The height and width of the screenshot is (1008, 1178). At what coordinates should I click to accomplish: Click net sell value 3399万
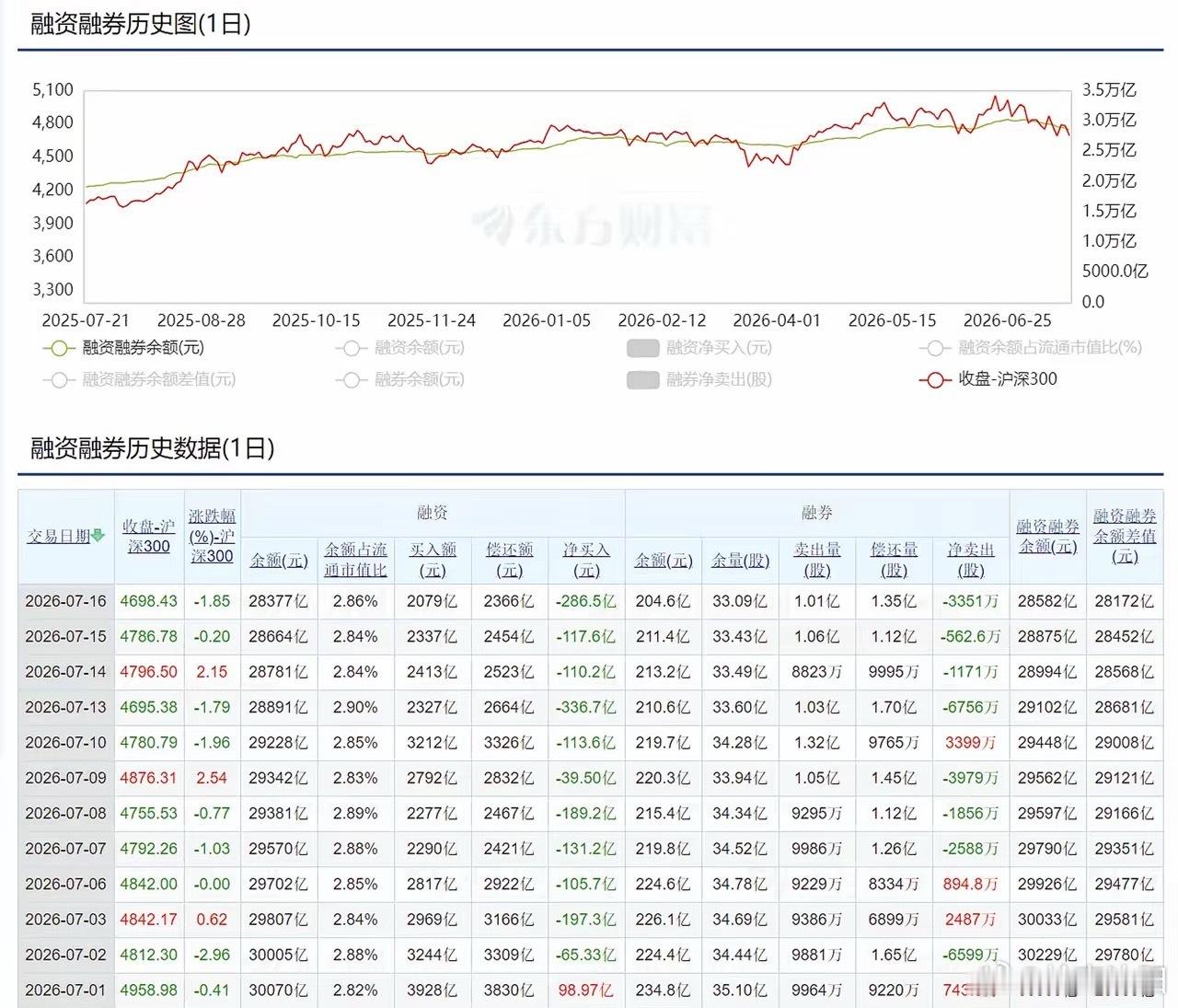point(971,743)
